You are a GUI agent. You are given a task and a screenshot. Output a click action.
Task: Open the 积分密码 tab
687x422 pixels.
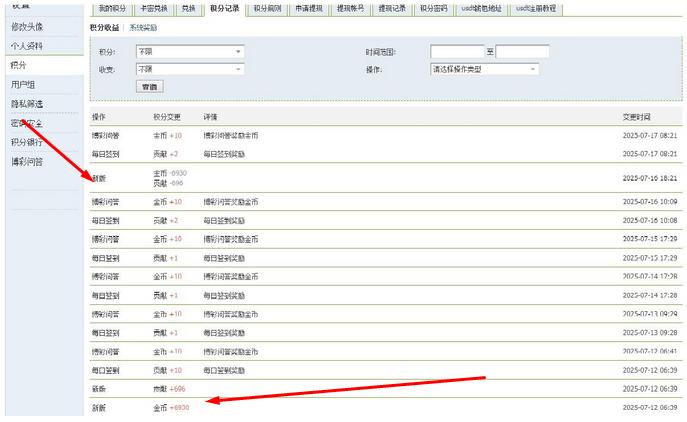[434, 8]
